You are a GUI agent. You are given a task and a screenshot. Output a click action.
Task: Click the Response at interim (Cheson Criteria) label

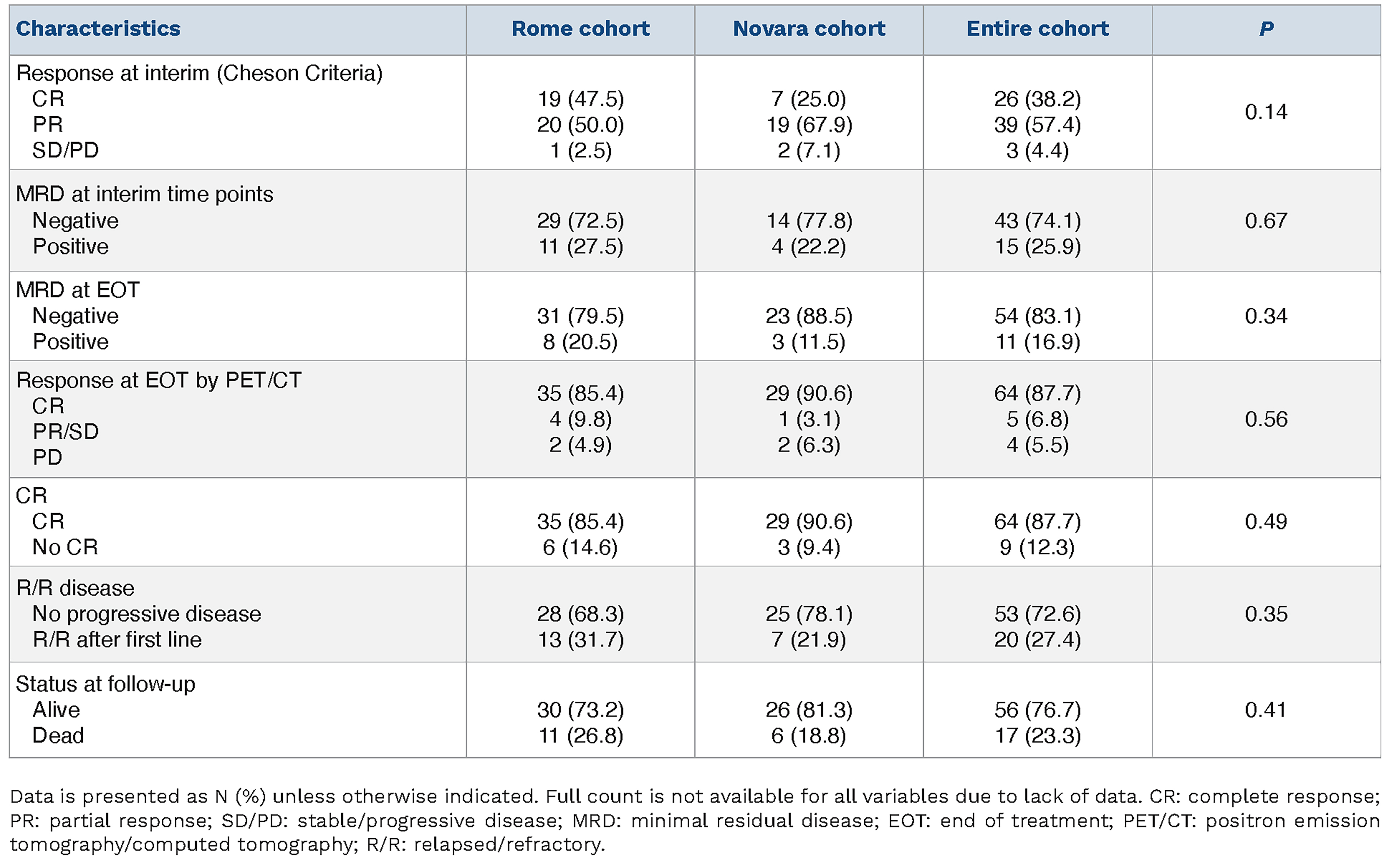click(x=199, y=74)
